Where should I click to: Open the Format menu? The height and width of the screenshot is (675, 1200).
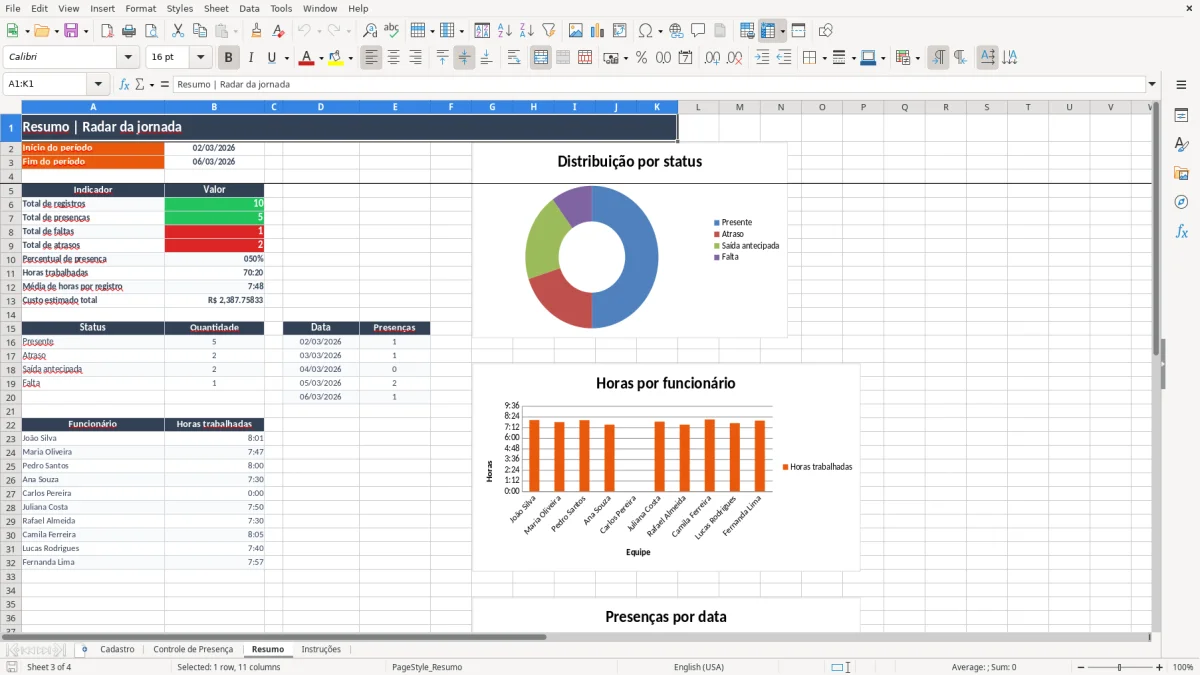pos(140,8)
